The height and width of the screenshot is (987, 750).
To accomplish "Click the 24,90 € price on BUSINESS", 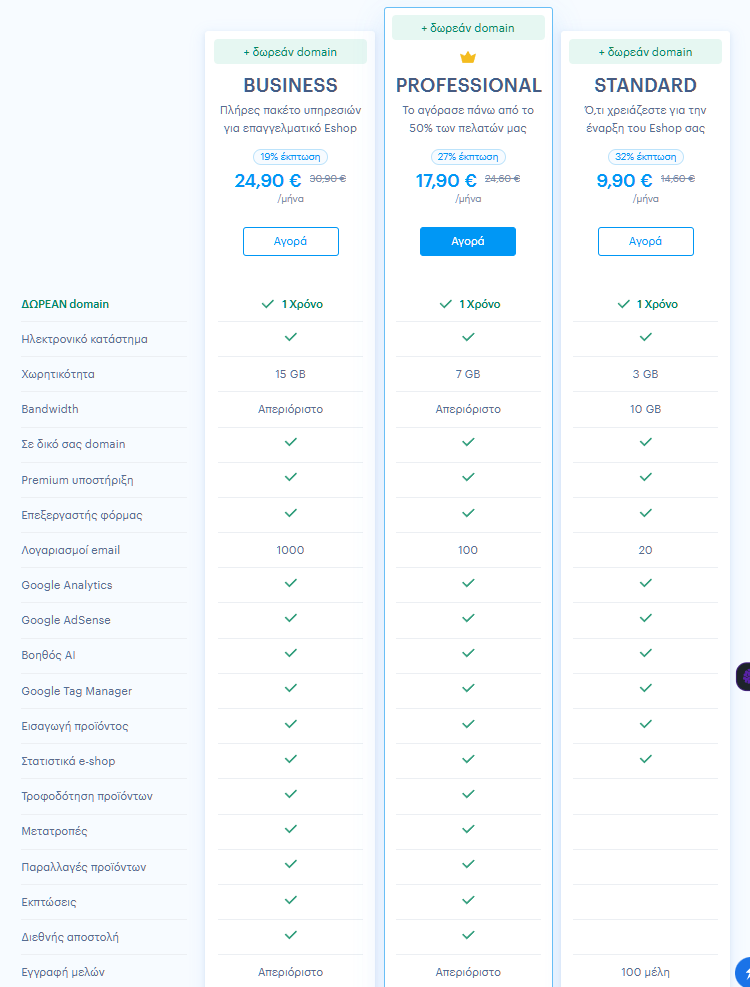I will click(x=268, y=181).
